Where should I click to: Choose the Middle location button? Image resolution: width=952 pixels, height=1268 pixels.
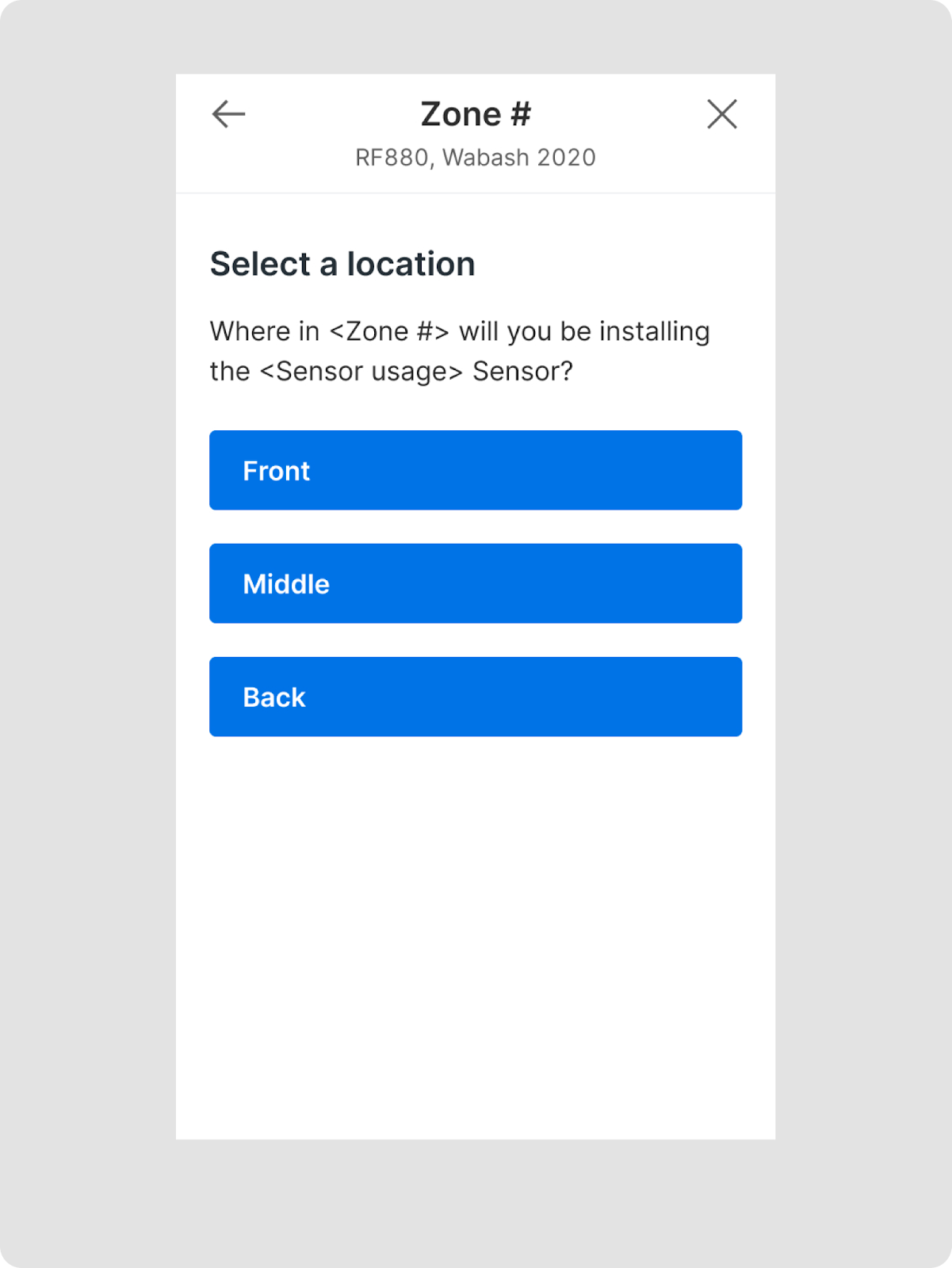click(x=476, y=583)
